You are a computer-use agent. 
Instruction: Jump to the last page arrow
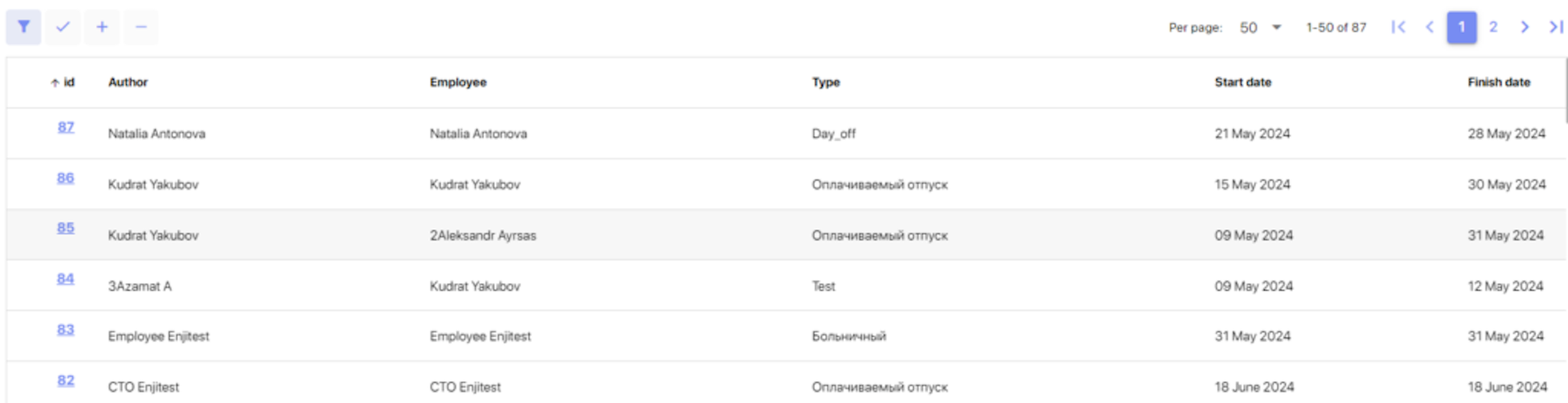(1556, 28)
